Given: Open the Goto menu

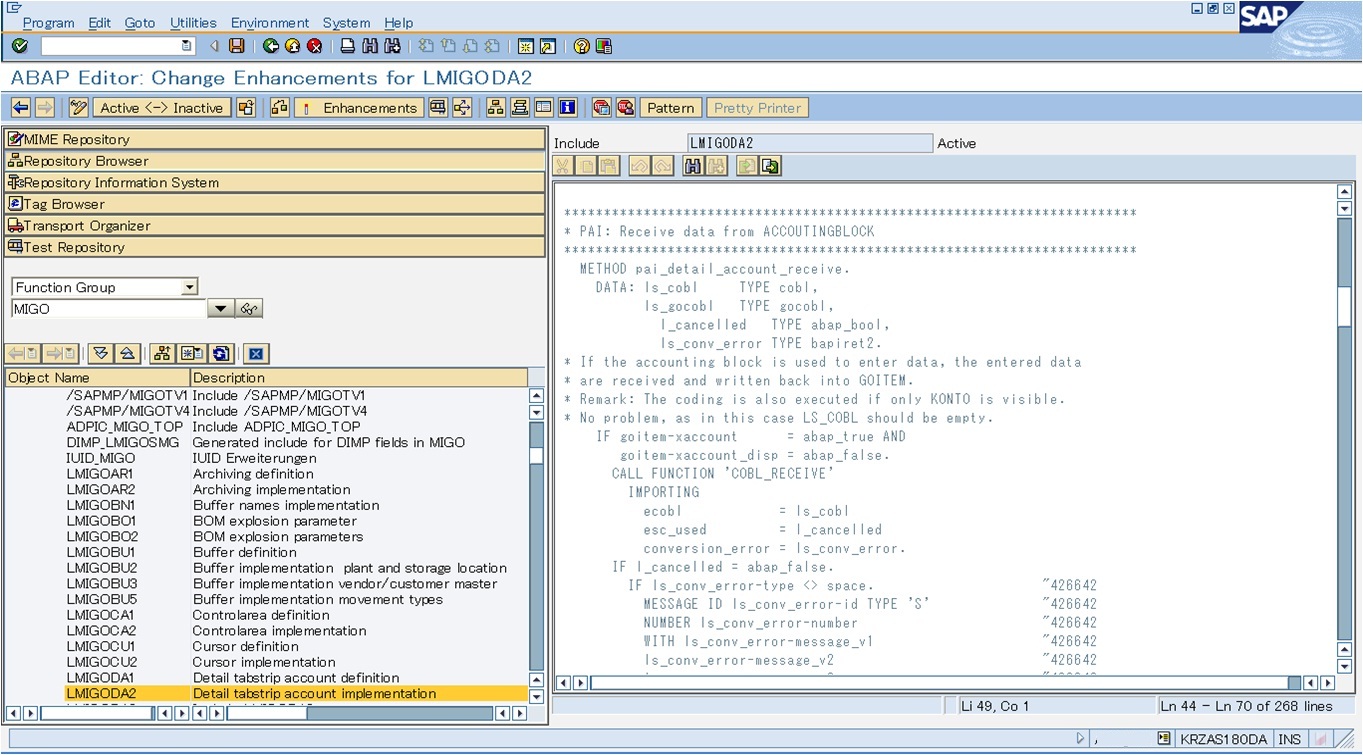Looking at the screenshot, I should [140, 22].
